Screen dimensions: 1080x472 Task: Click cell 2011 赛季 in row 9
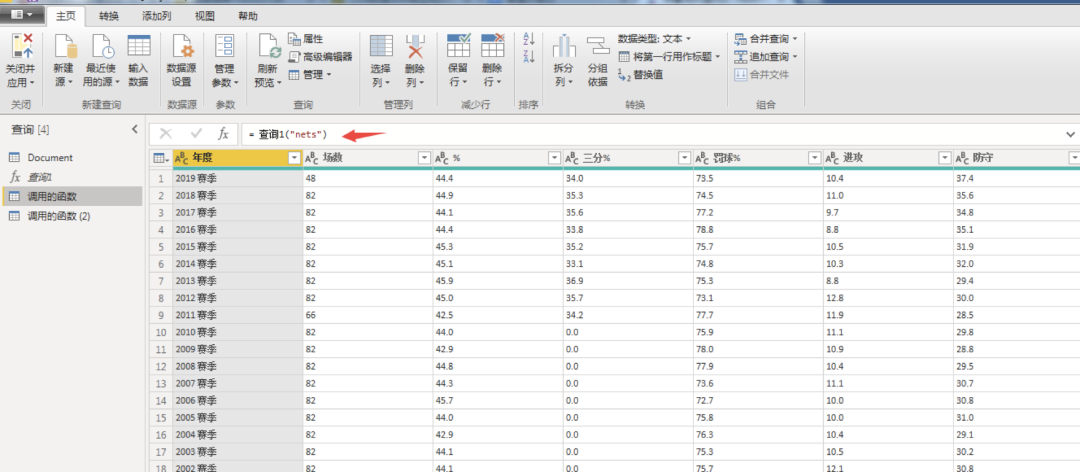pos(237,315)
